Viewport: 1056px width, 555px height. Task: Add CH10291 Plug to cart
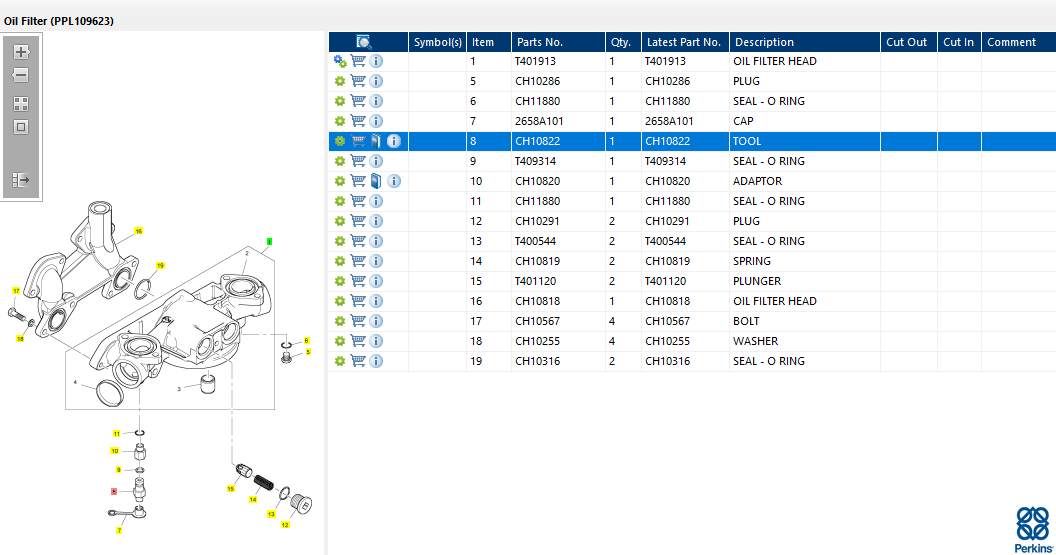358,221
